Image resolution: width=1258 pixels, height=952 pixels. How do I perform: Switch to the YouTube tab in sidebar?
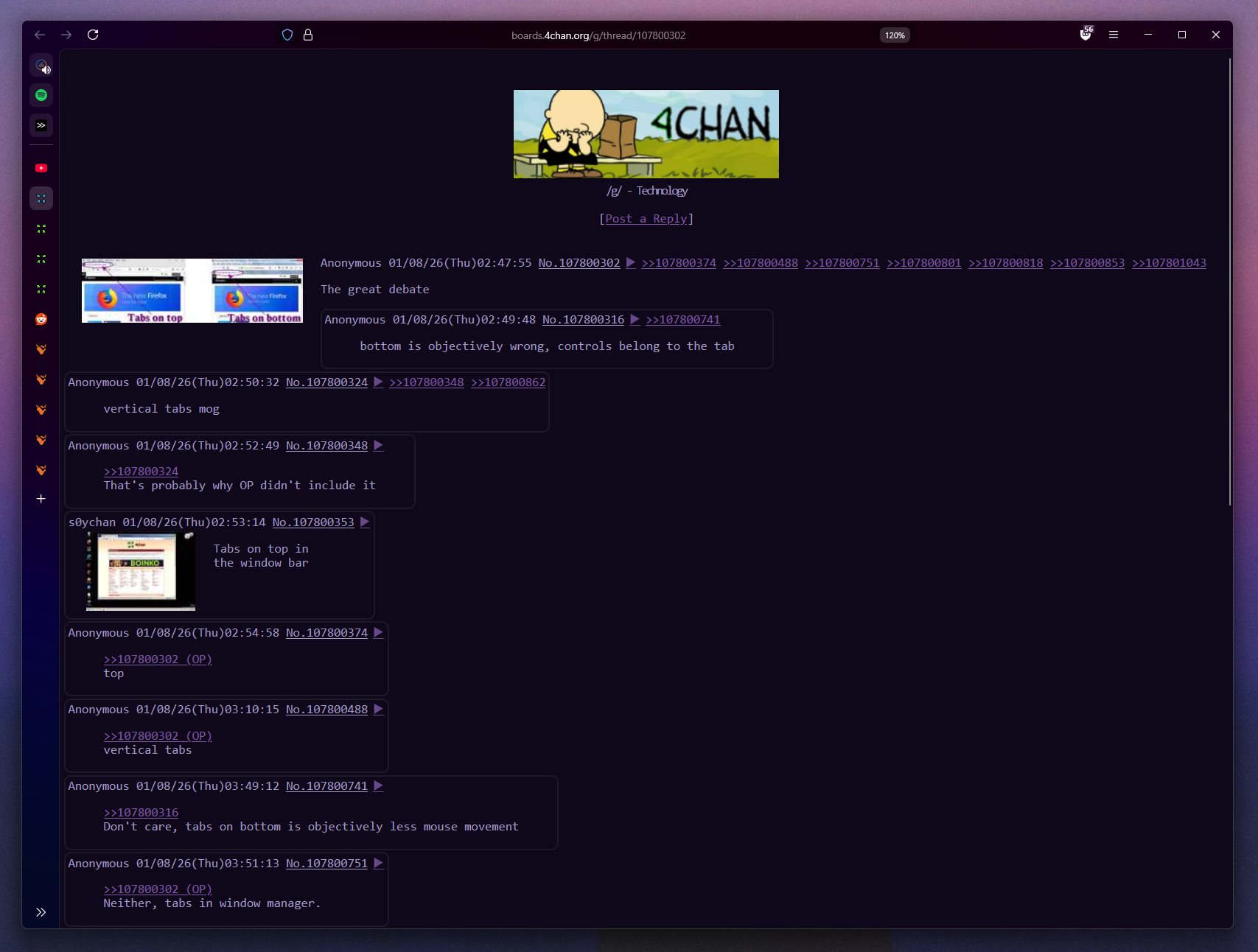(x=41, y=168)
